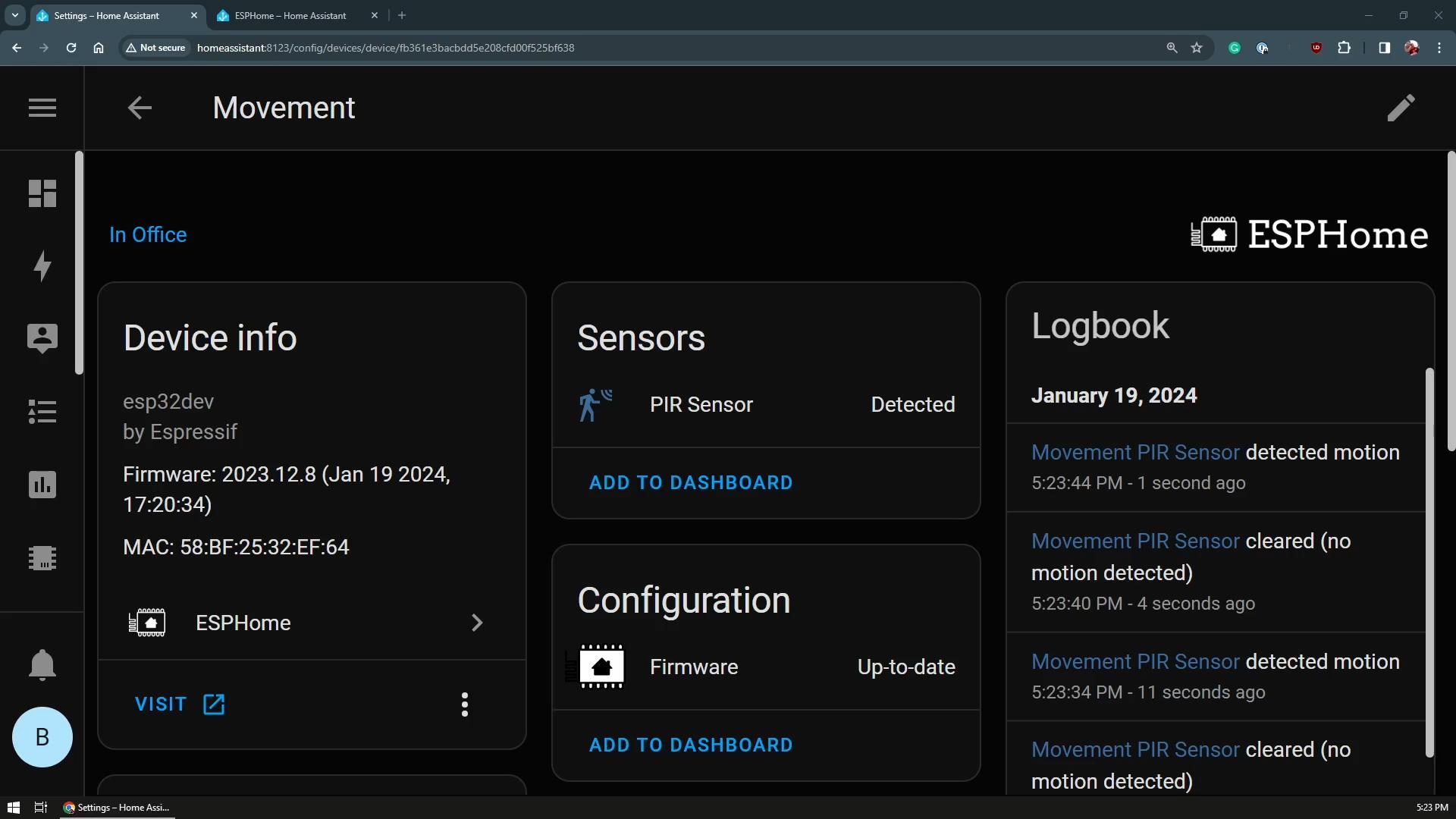This screenshot has height=819, width=1456.
Task: Go back using the arrow beside Movement
Action: [x=140, y=108]
